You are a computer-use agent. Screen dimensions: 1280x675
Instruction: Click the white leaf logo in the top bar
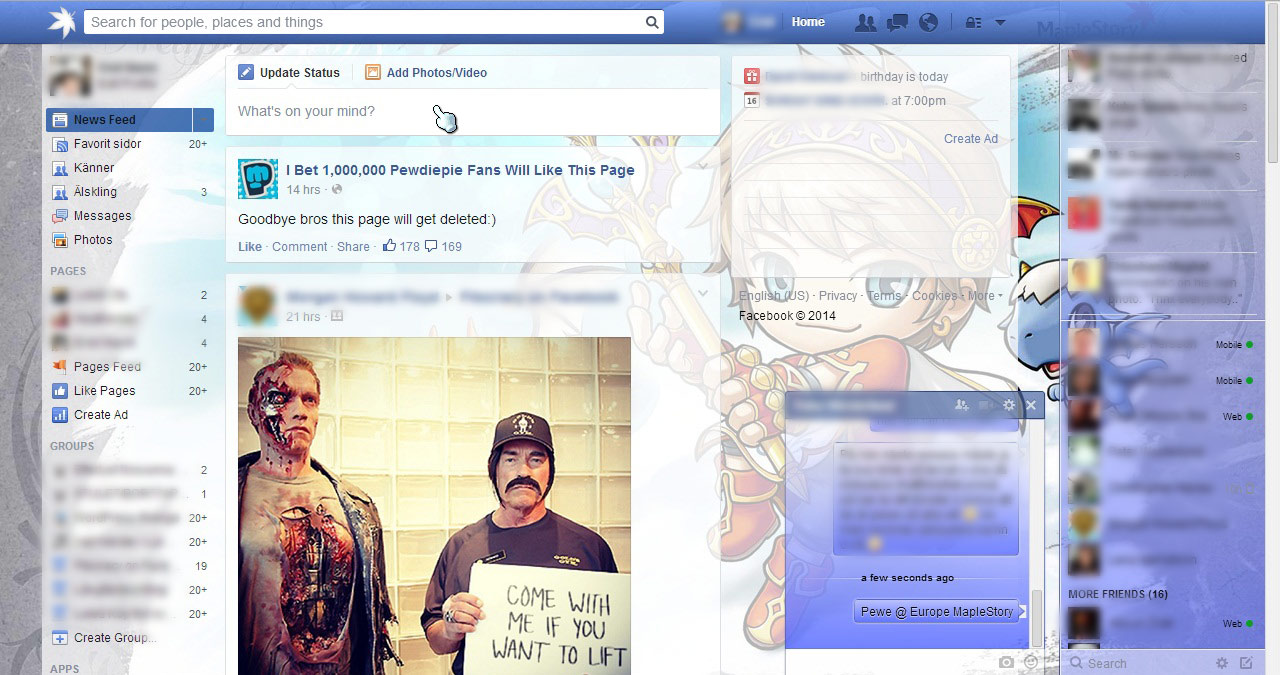point(62,22)
